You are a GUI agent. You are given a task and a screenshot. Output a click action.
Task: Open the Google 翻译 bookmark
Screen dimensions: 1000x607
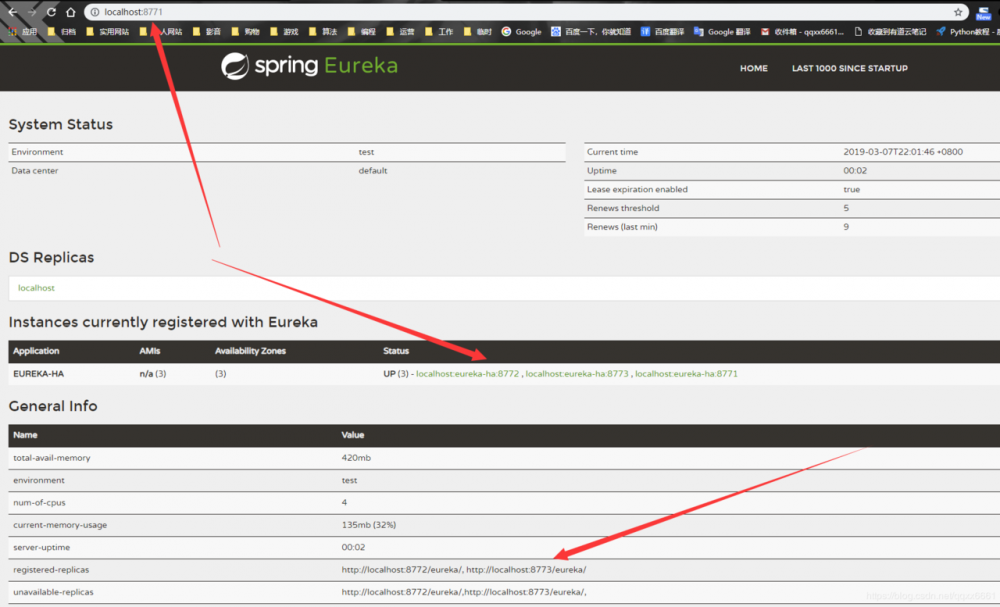tap(723, 31)
